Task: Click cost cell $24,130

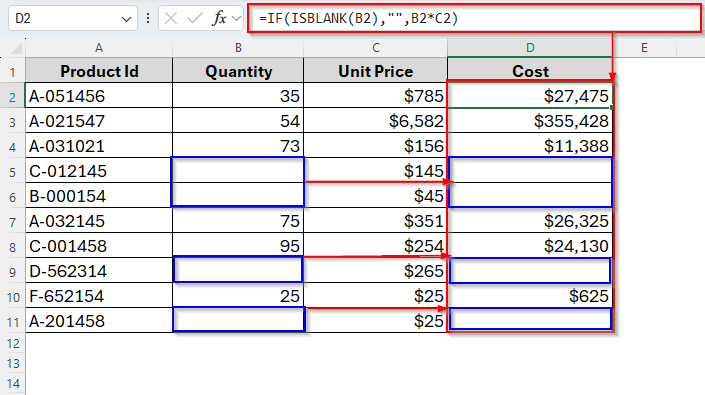Action: pos(530,246)
